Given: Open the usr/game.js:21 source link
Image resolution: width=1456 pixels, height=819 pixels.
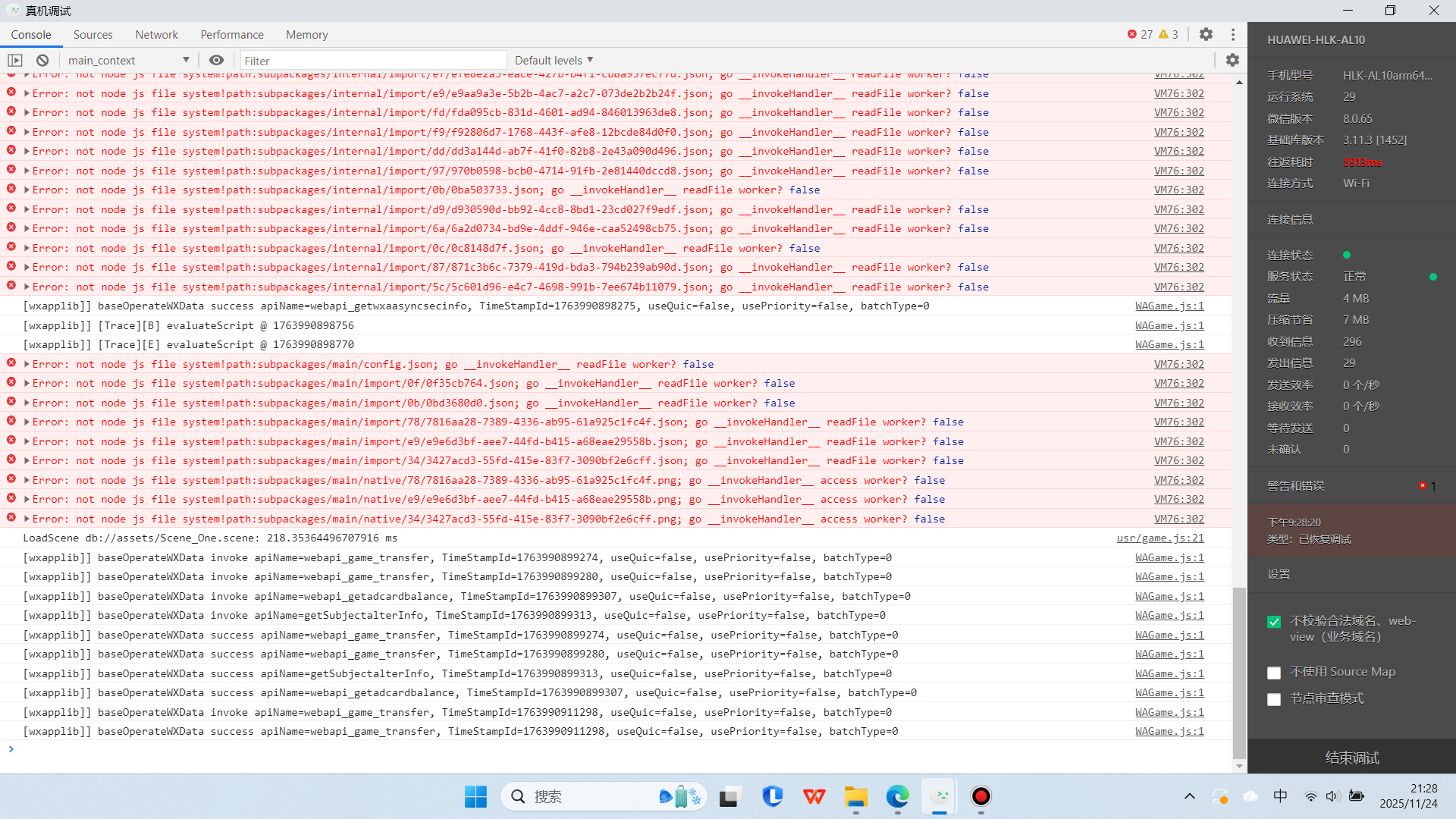Looking at the screenshot, I should pos(1159,538).
